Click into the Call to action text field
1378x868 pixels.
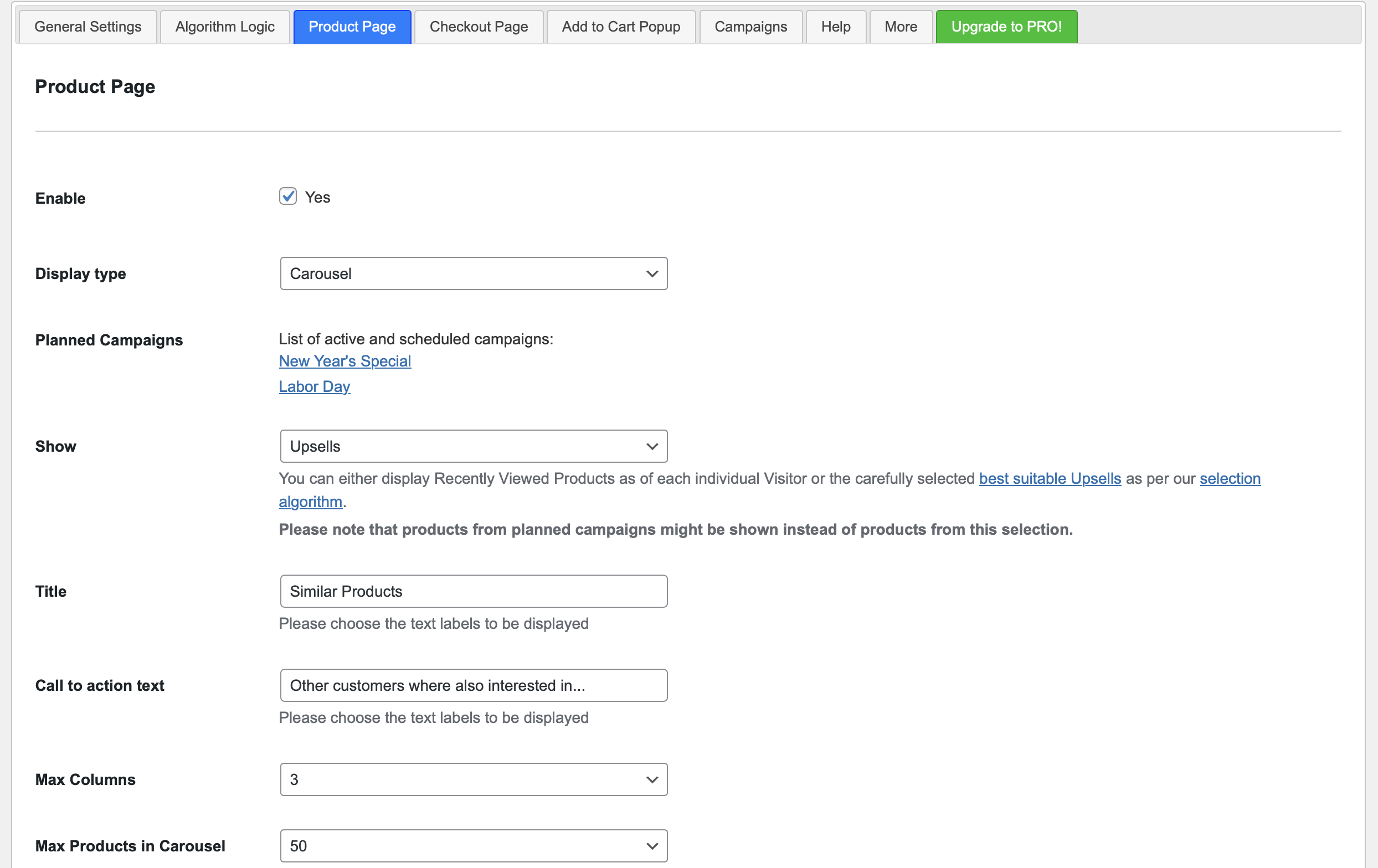coord(473,685)
